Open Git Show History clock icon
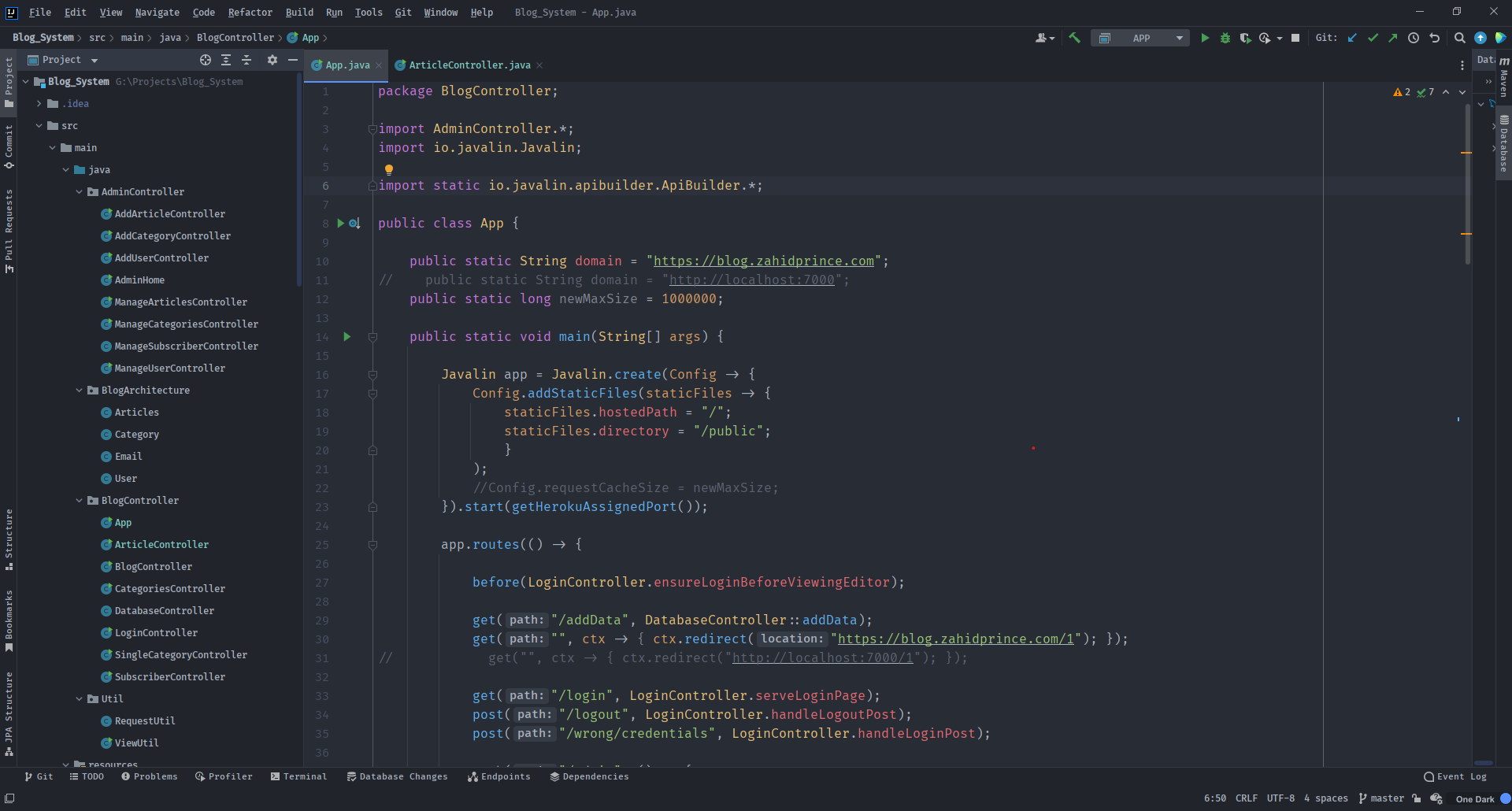This screenshot has width=1512, height=811. (x=1414, y=38)
